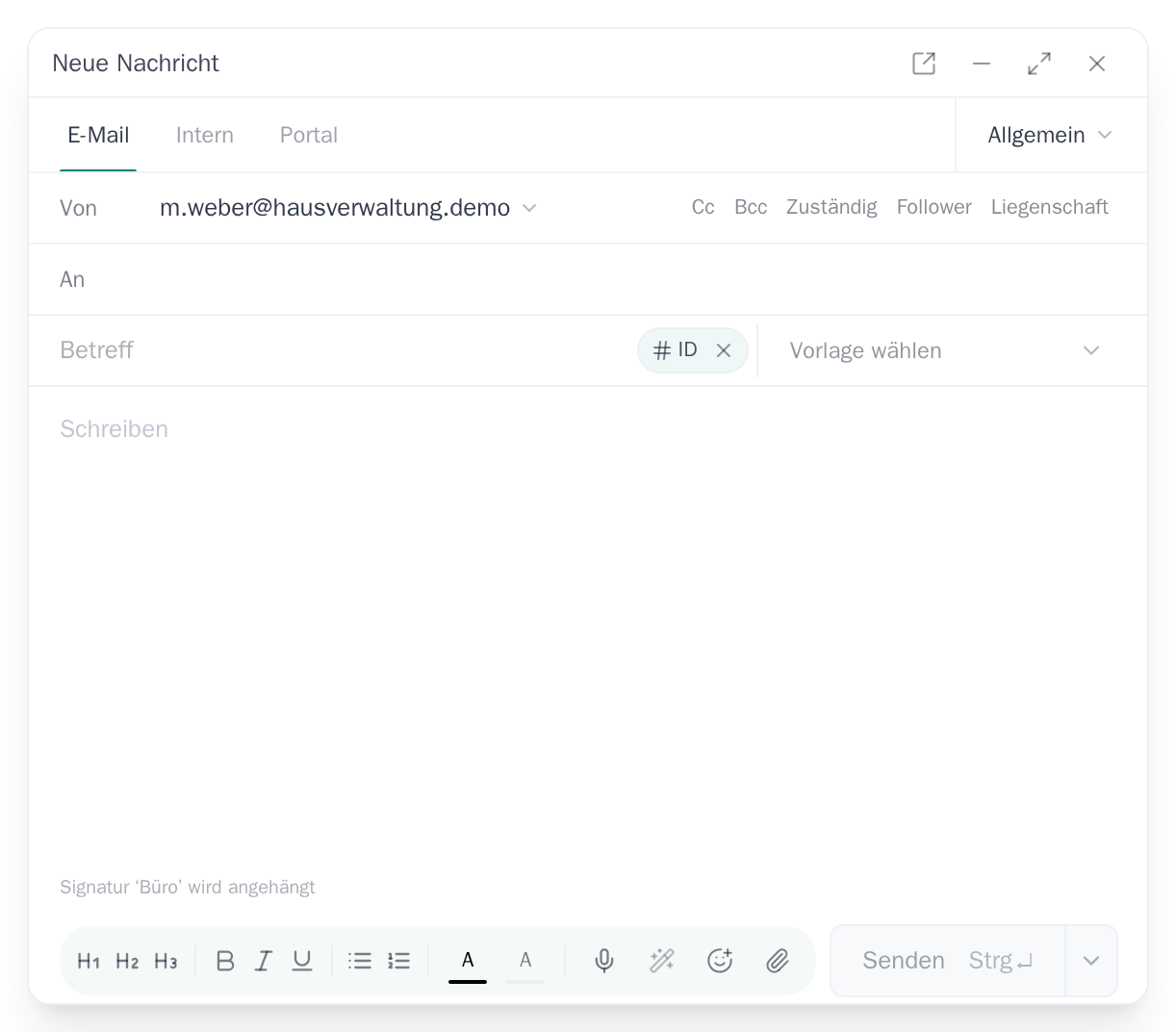Open the text color picker
Image resolution: width=1176 pixels, height=1032 pixels.
tap(468, 961)
